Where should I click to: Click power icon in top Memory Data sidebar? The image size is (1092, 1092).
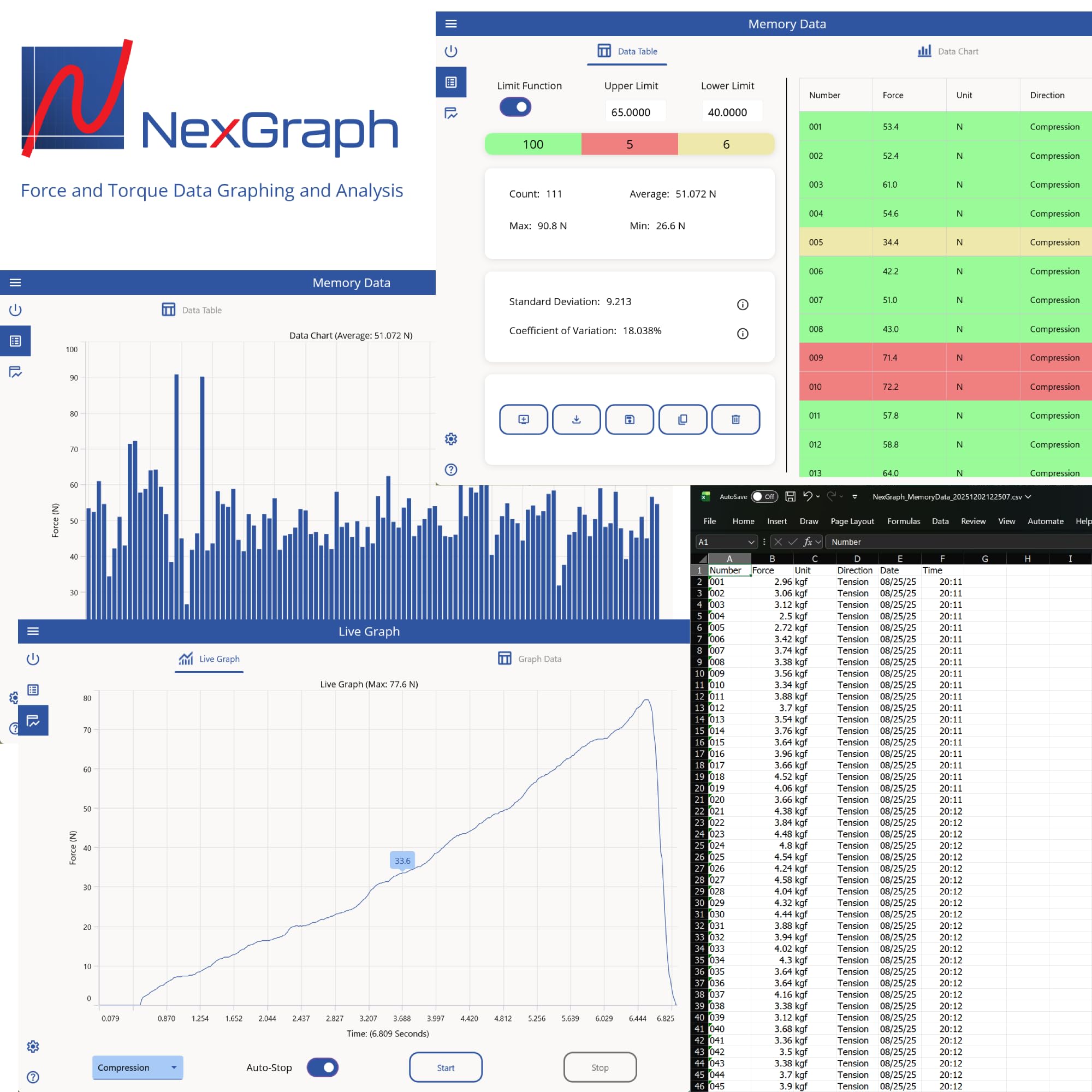[x=451, y=51]
